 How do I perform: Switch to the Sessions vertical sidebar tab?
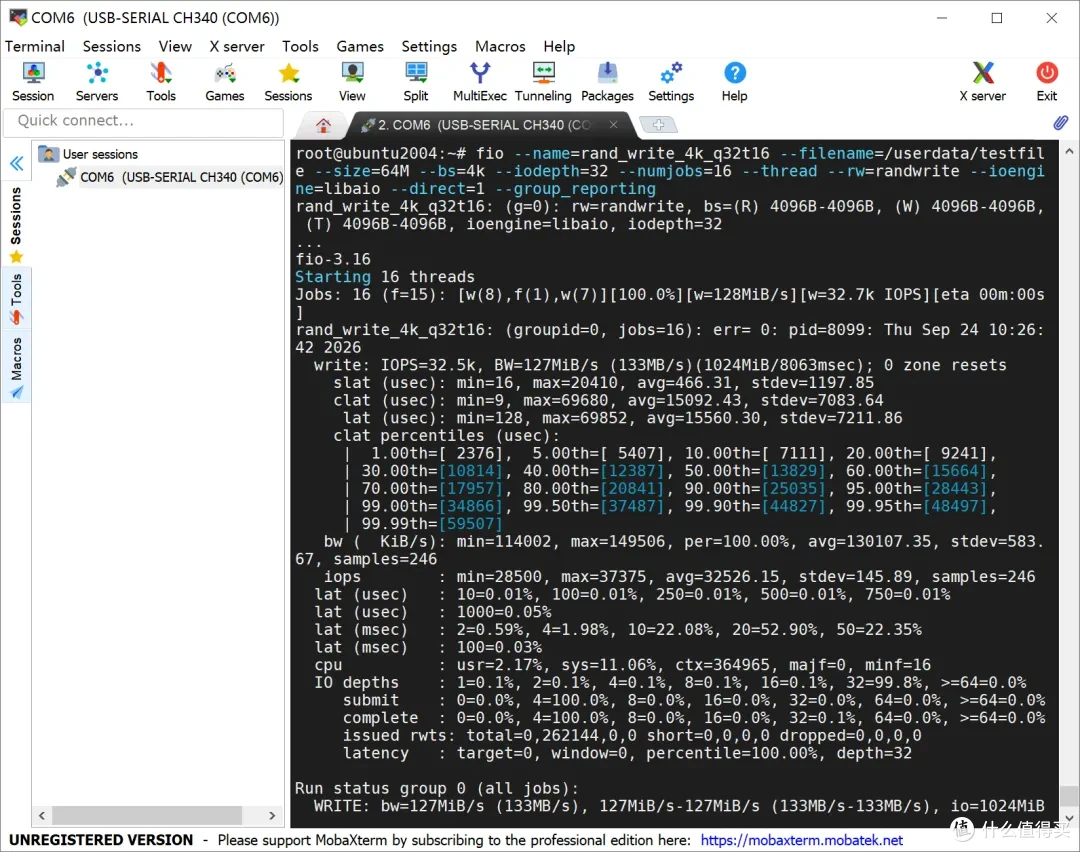tap(16, 224)
